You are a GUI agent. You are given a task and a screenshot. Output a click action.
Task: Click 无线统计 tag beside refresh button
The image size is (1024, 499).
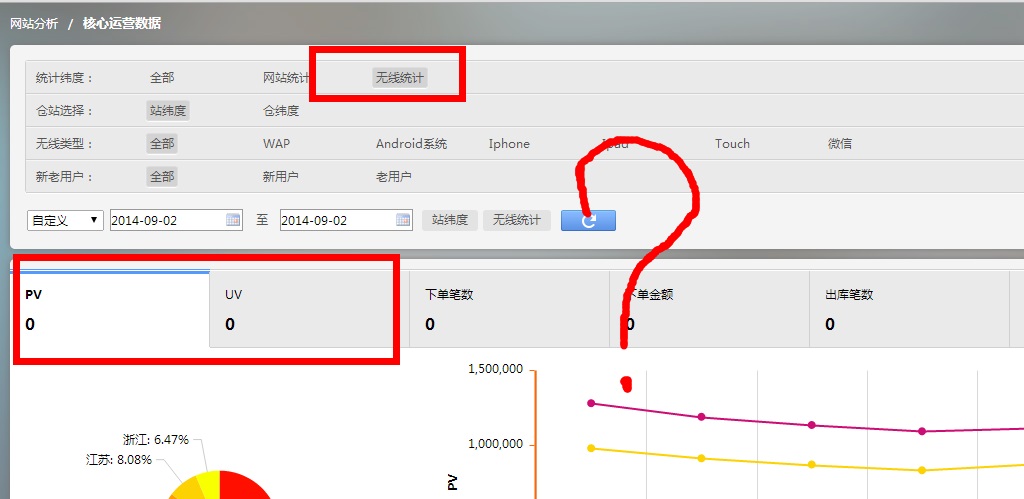[517, 220]
